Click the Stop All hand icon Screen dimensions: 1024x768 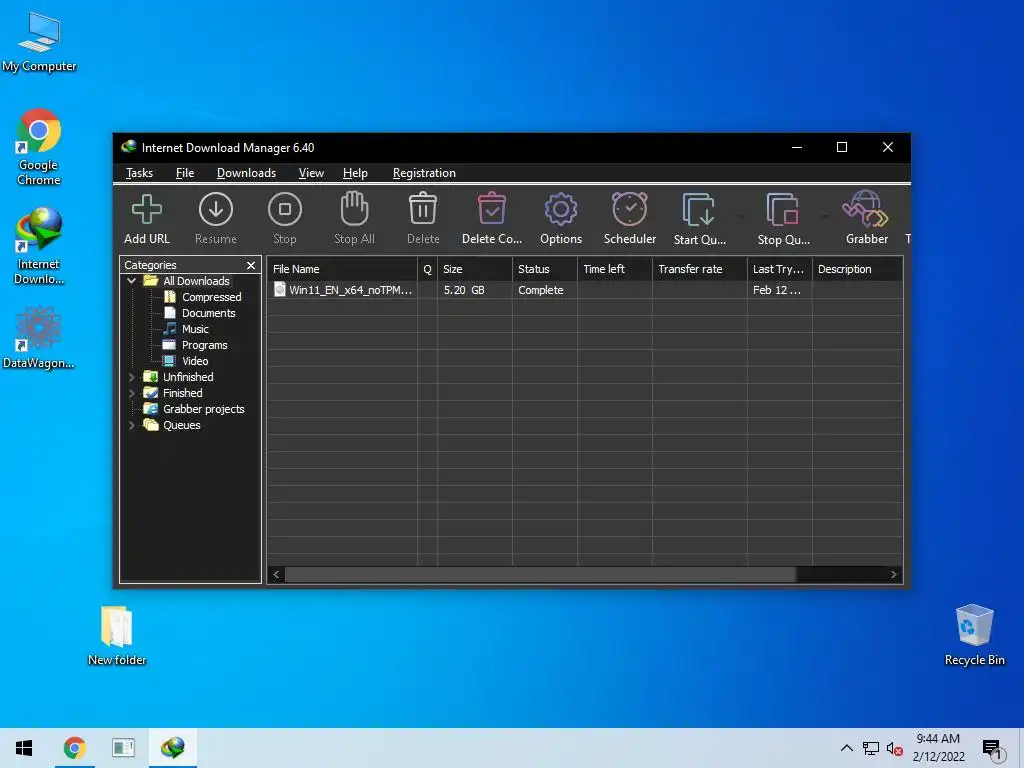(x=354, y=209)
